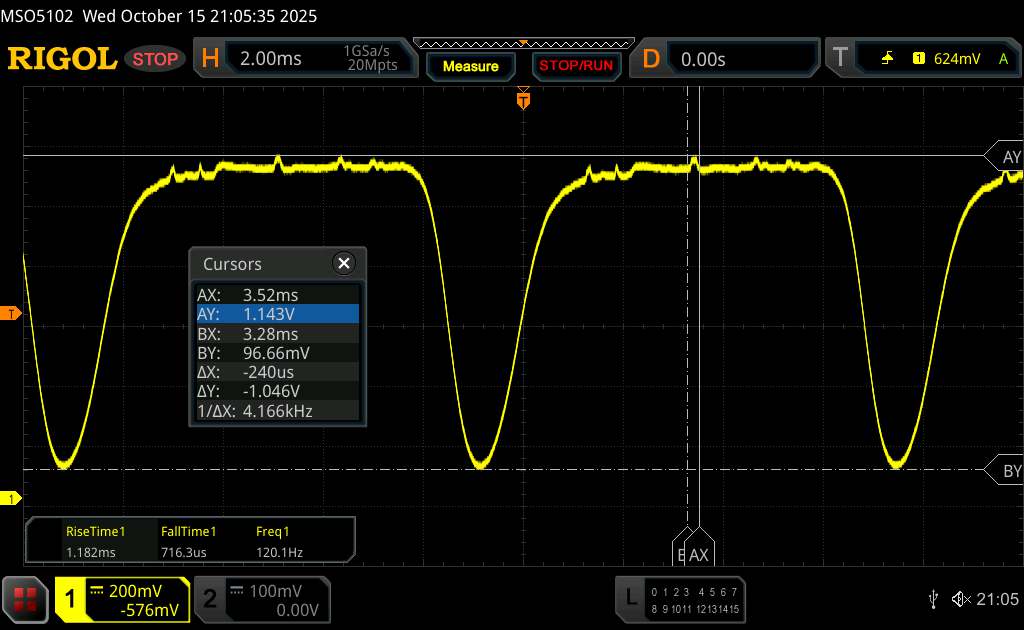The height and width of the screenshot is (630, 1024).
Task: Select the BX 3.28ms cursor row
Action: [x=277, y=333]
